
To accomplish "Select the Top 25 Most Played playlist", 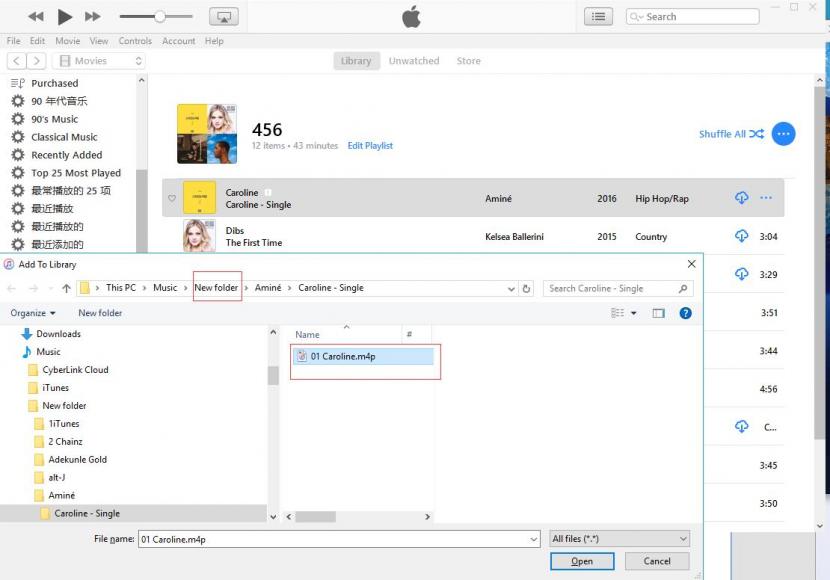I will [x=76, y=173].
